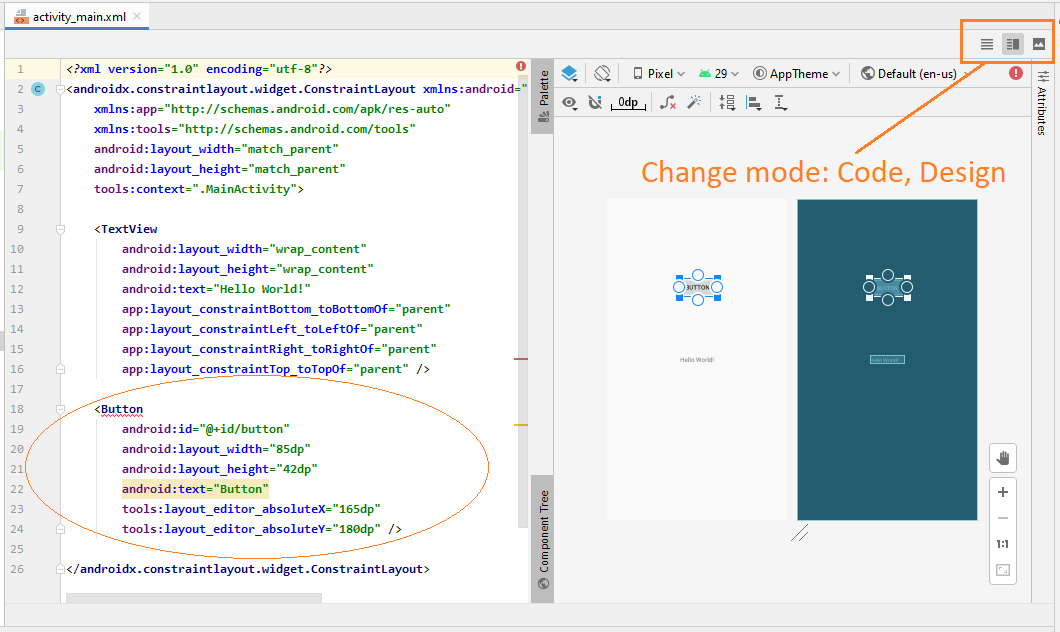Click the android:text="Hello World!" line

click(216, 289)
